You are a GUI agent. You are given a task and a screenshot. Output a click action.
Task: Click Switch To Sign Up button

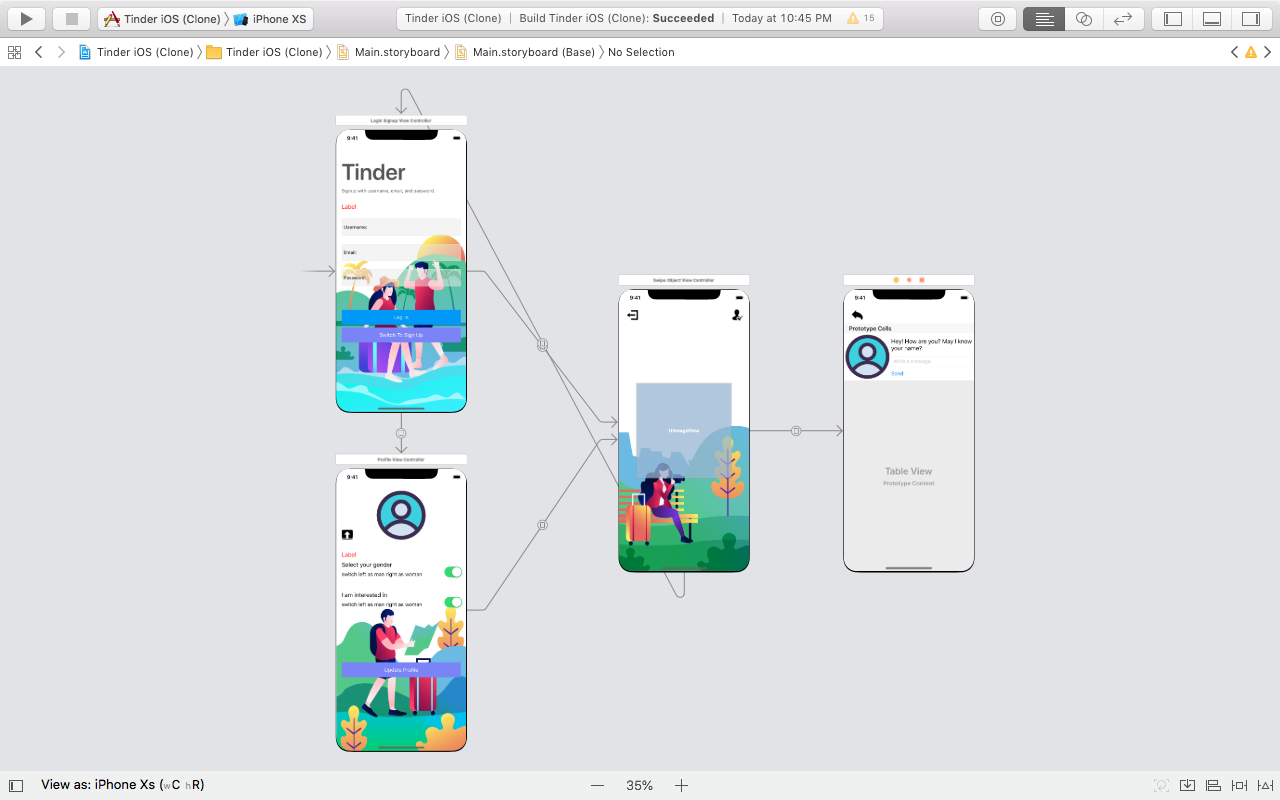pos(401,335)
